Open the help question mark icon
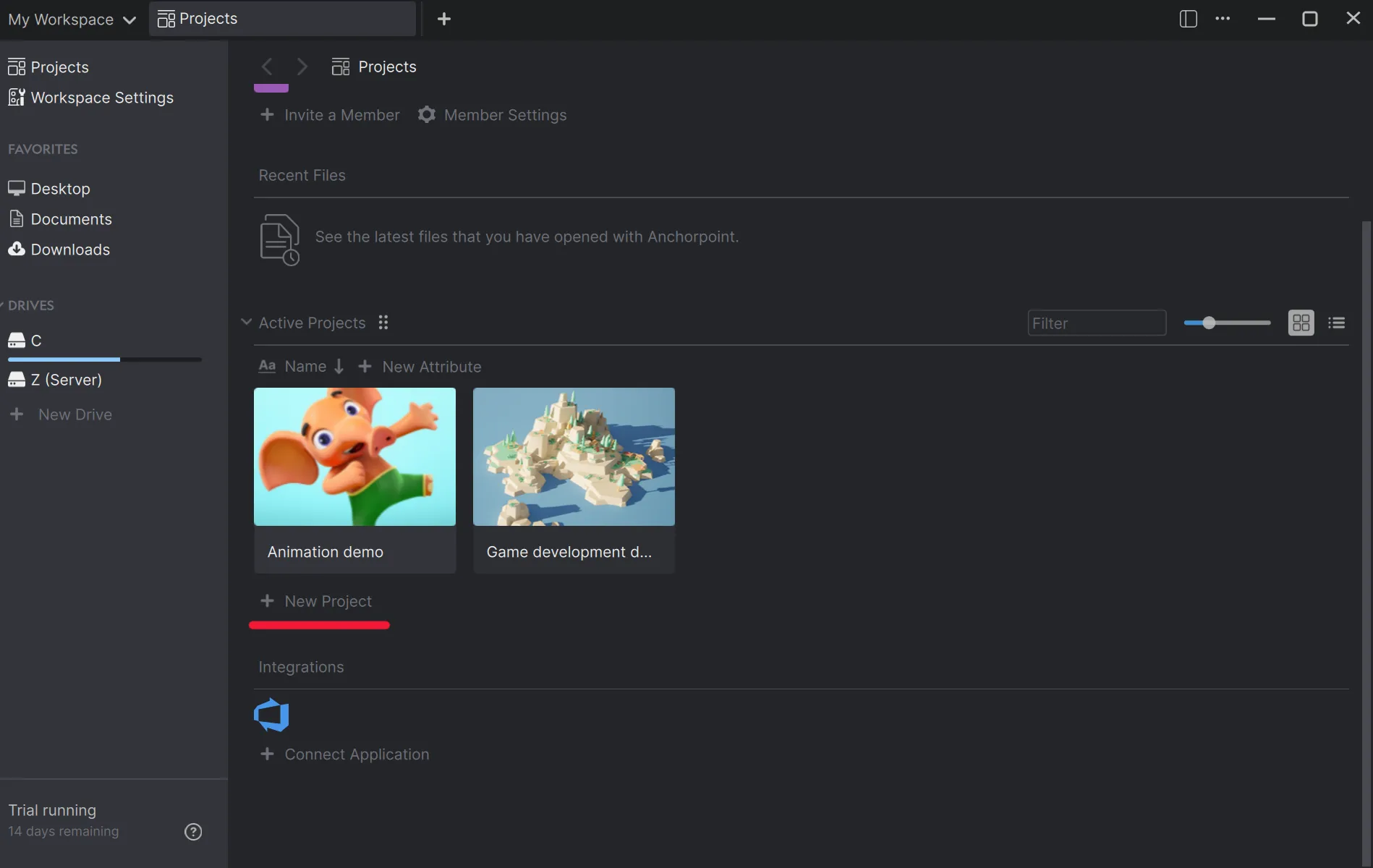The image size is (1373, 868). 192,831
